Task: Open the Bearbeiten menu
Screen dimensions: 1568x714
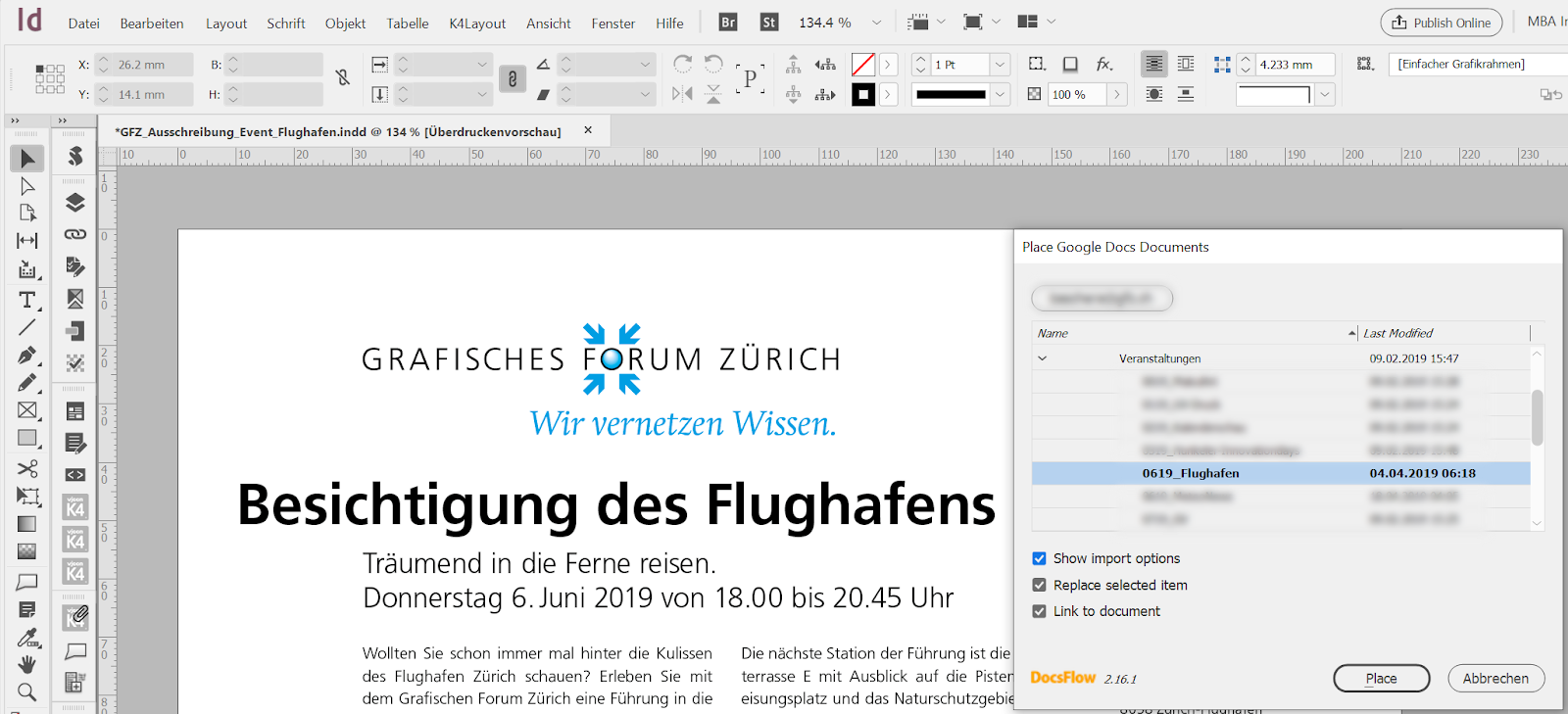Action: (x=152, y=24)
